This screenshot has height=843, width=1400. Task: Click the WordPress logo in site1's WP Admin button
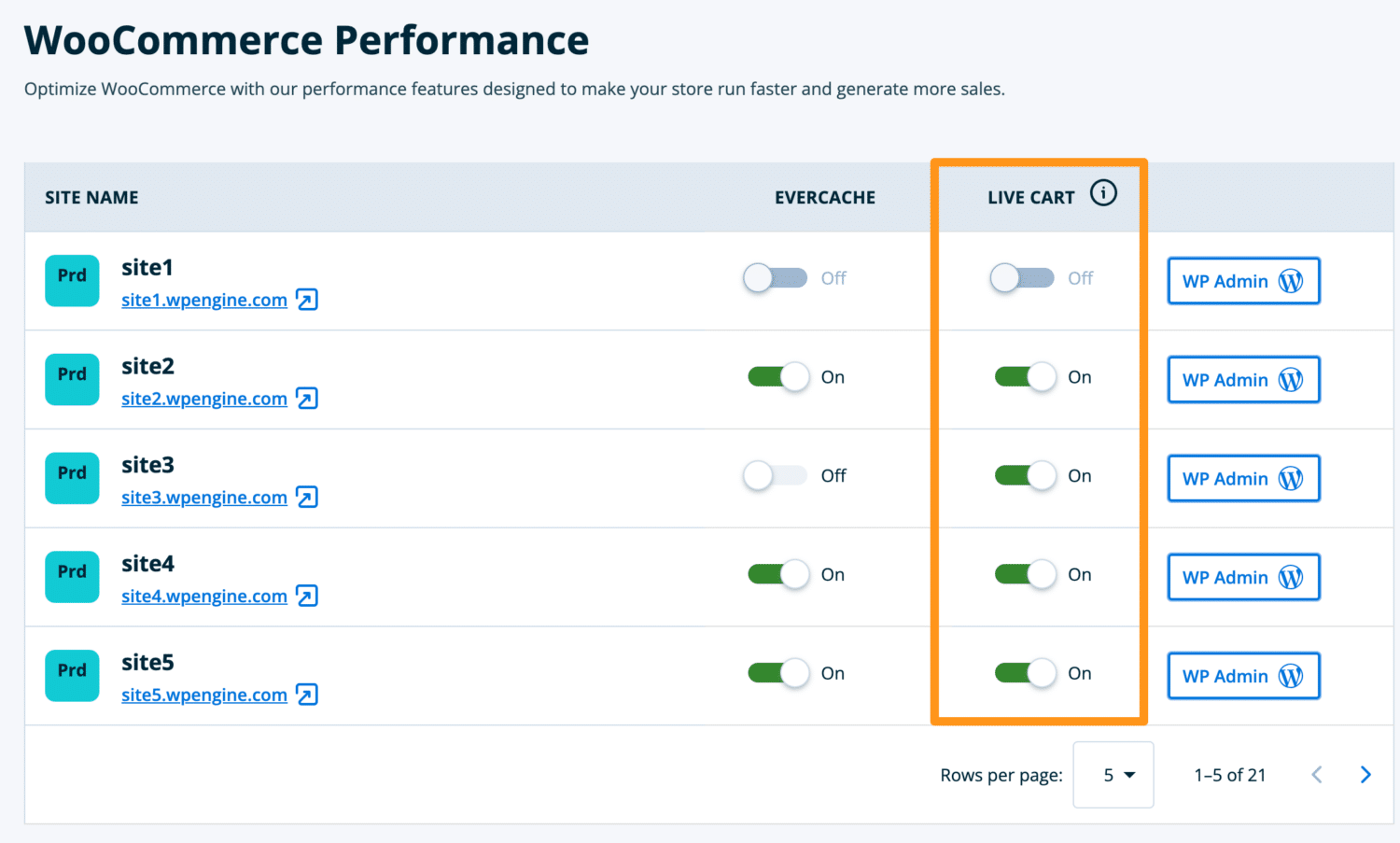pyautogui.click(x=1291, y=280)
